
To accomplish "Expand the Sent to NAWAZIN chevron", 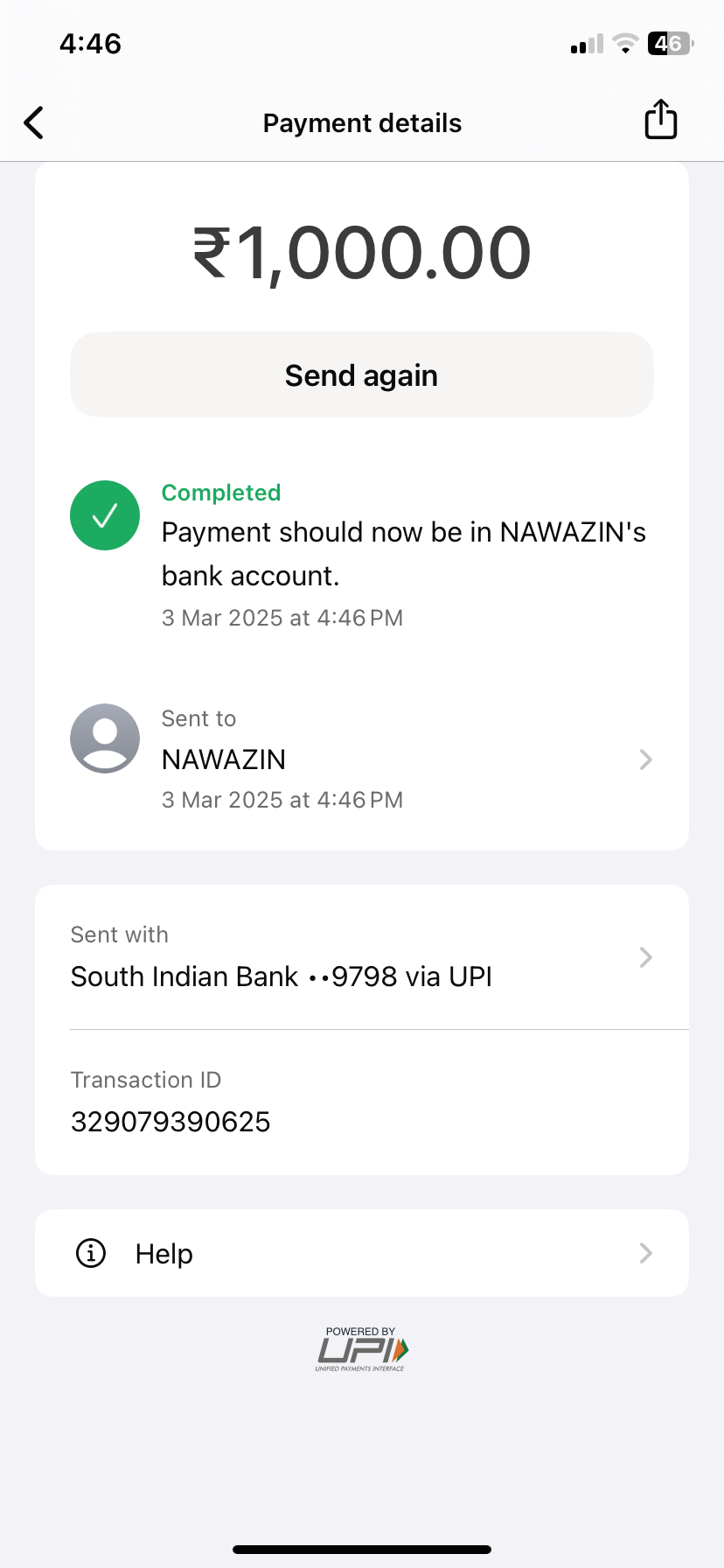I will [x=646, y=759].
